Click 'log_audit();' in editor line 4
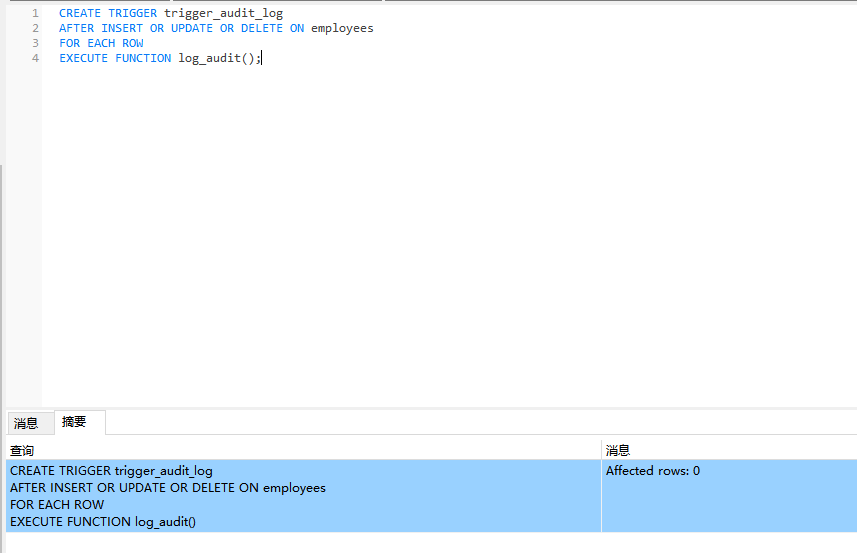This screenshot has height=553, width=857. (220, 58)
